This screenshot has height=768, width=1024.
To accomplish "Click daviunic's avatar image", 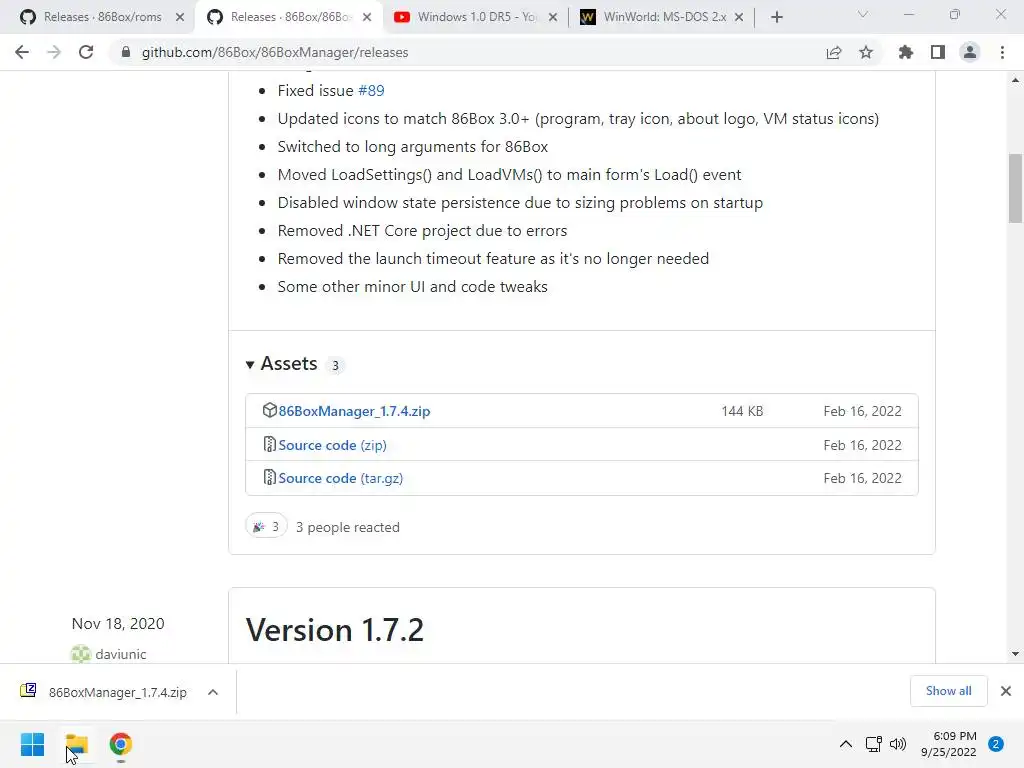I will 80,654.
